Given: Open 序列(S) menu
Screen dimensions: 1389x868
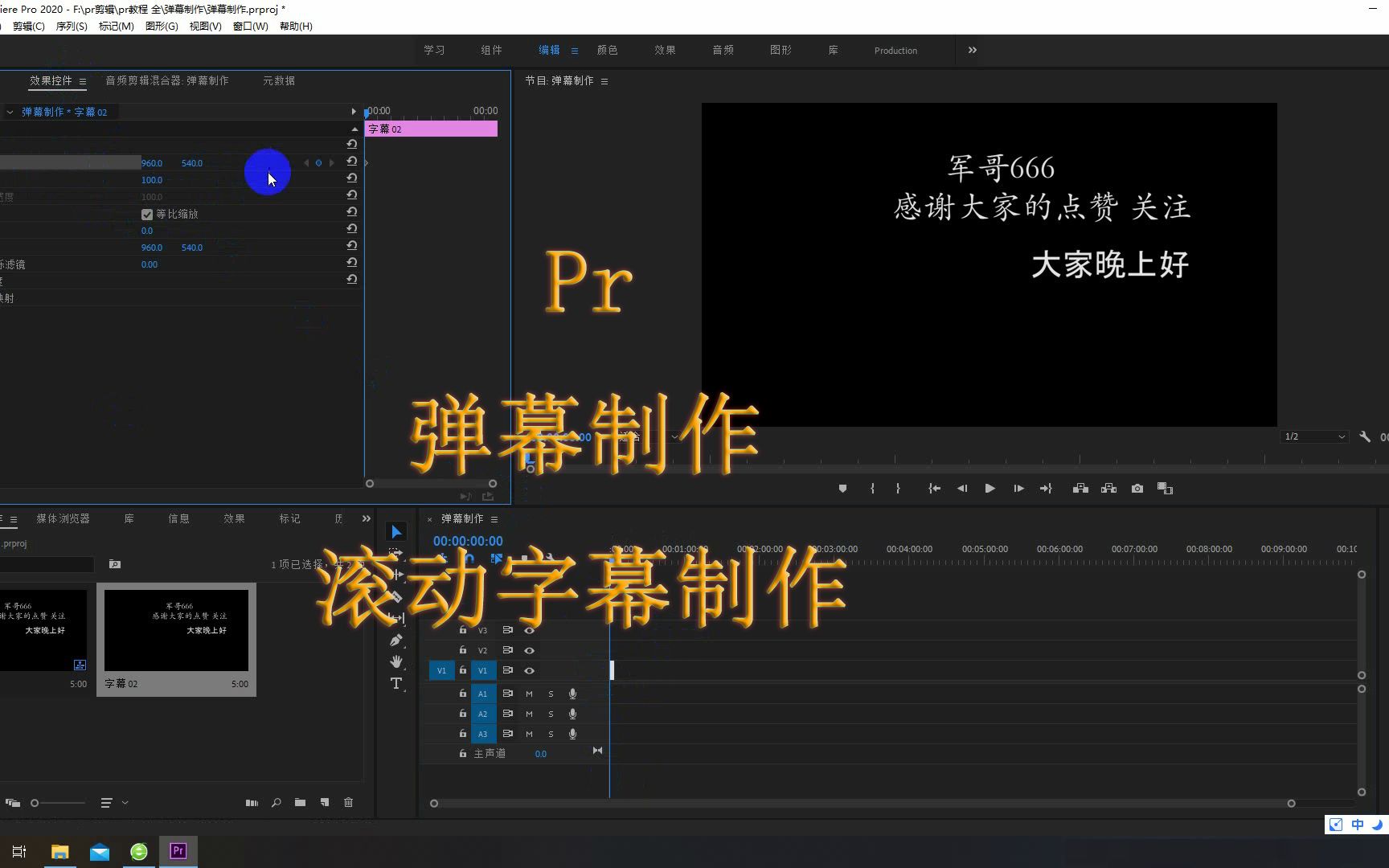Looking at the screenshot, I should [x=72, y=26].
